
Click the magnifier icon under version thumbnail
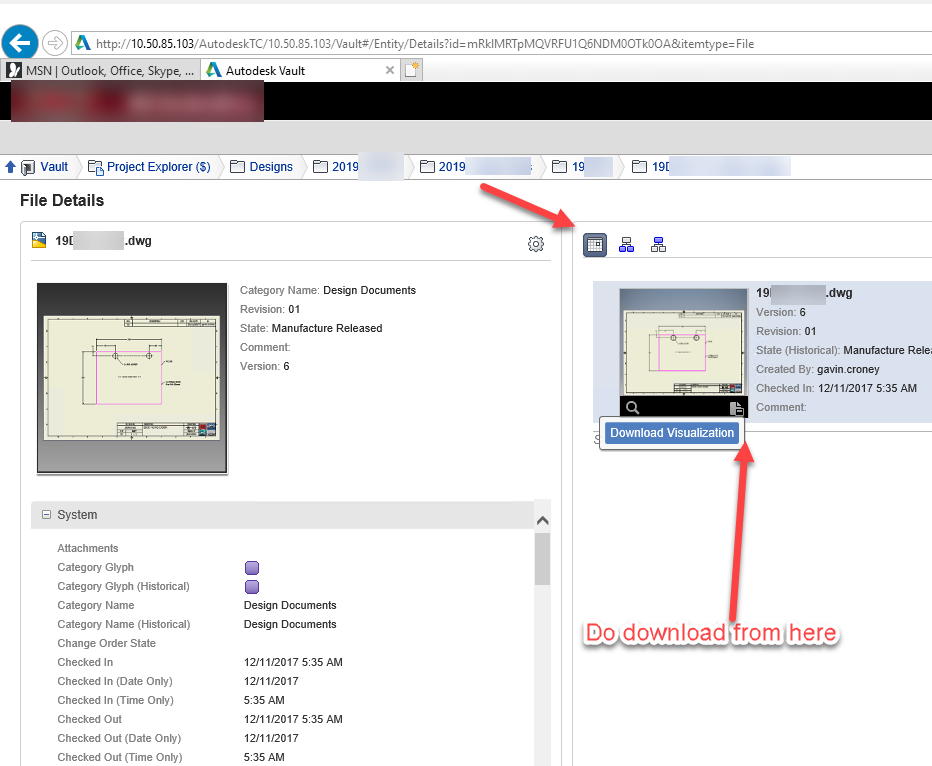[632, 408]
